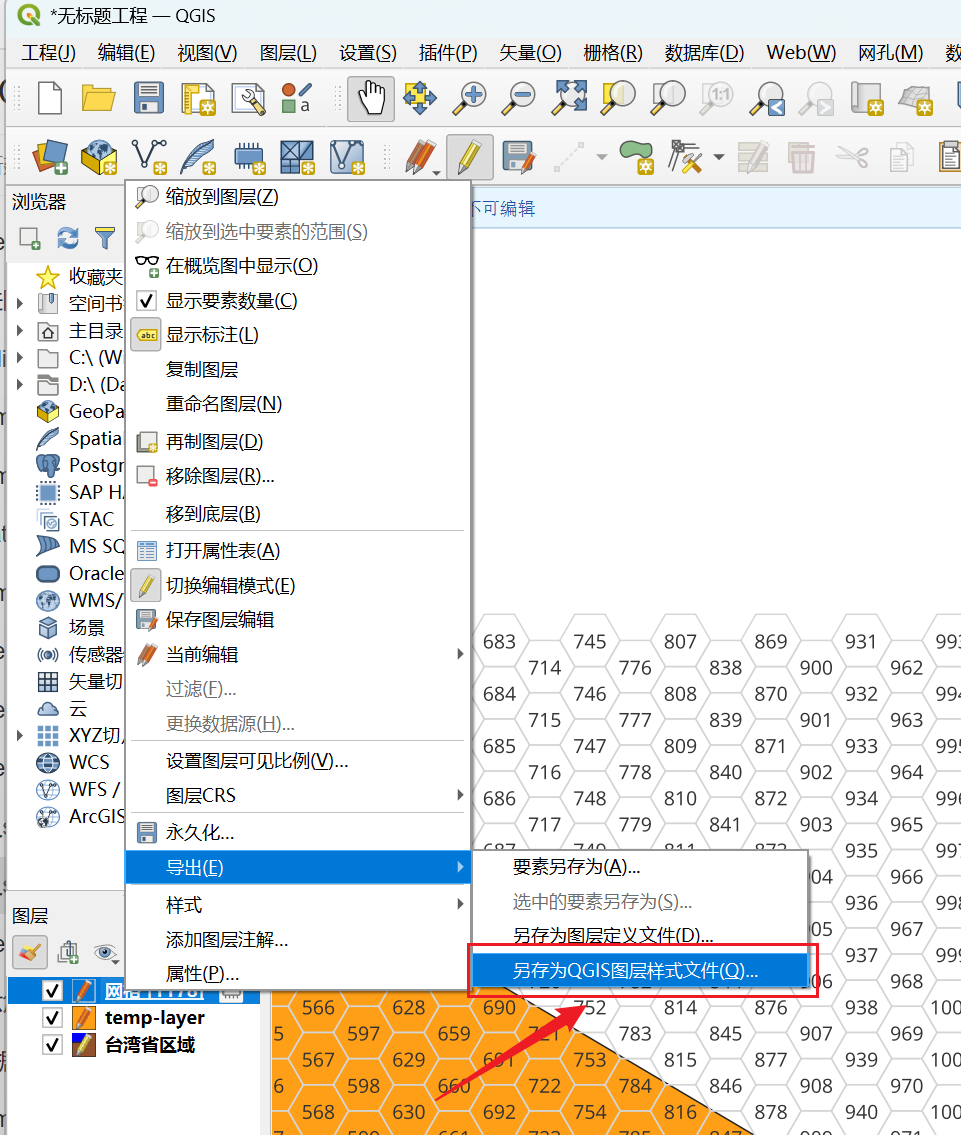The height and width of the screenshot is (1135, 961).
Task: Click the New Shapefile Layer icon
Action: click(149, 156)
